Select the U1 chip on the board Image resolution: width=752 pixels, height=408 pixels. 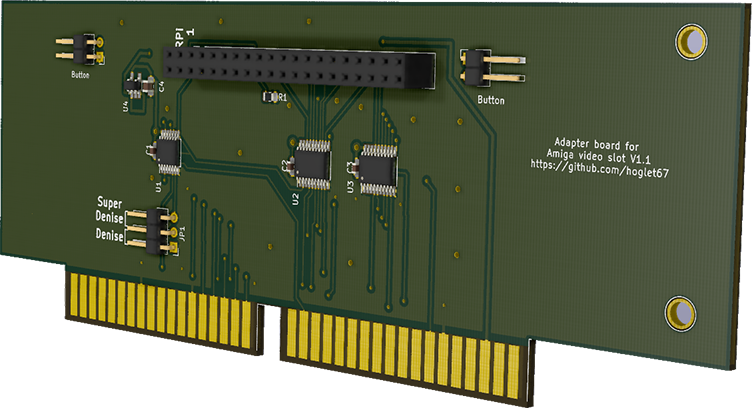click(x=169, y=152)
